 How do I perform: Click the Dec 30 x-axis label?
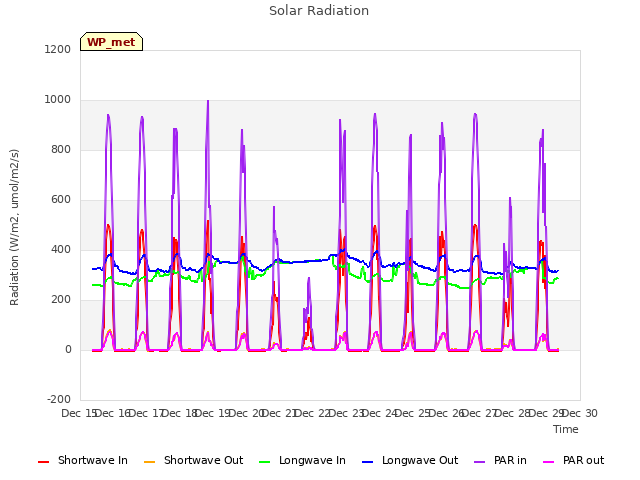(580, 413)
